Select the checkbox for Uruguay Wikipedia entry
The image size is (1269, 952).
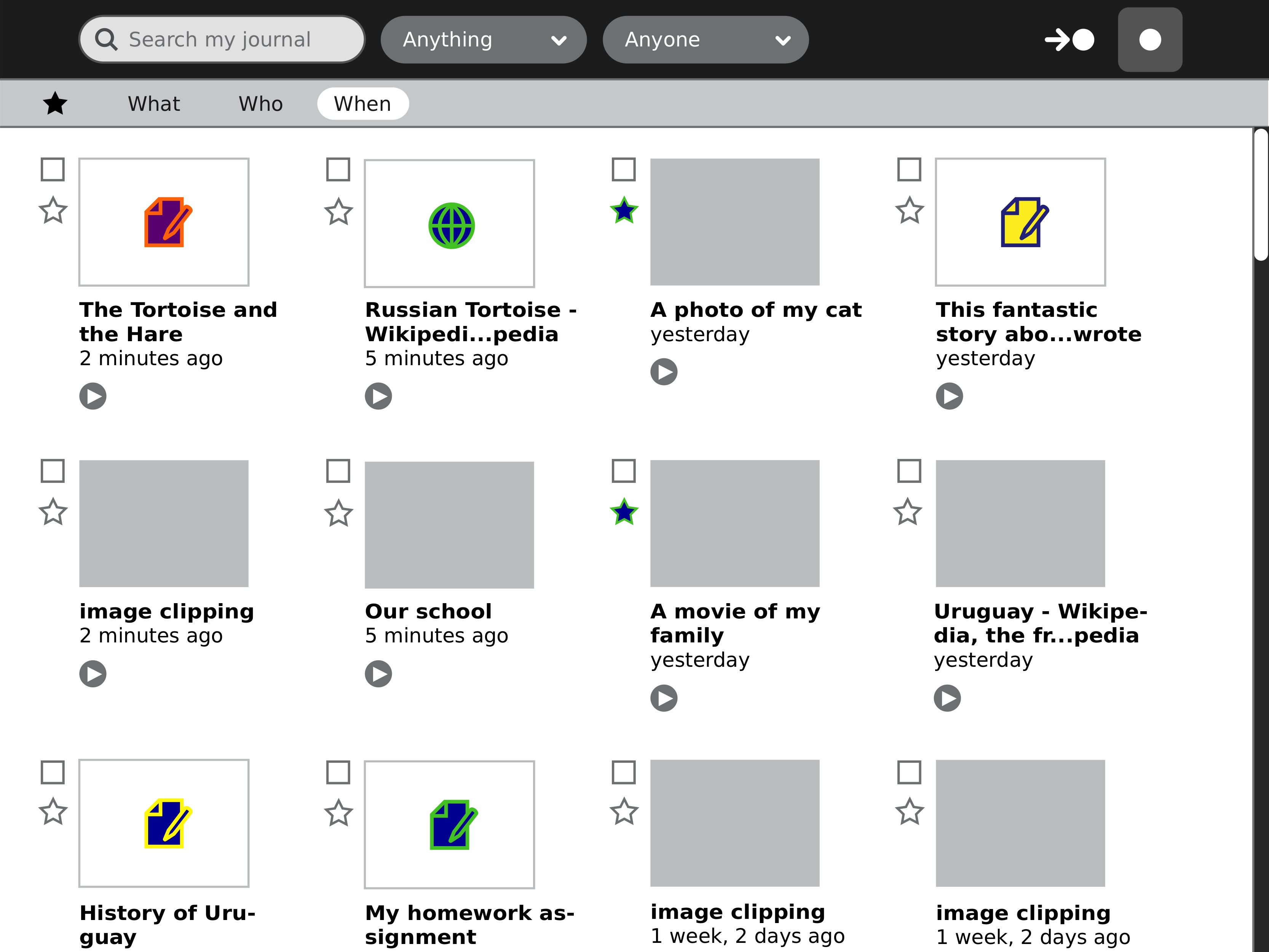click(909, 471)
